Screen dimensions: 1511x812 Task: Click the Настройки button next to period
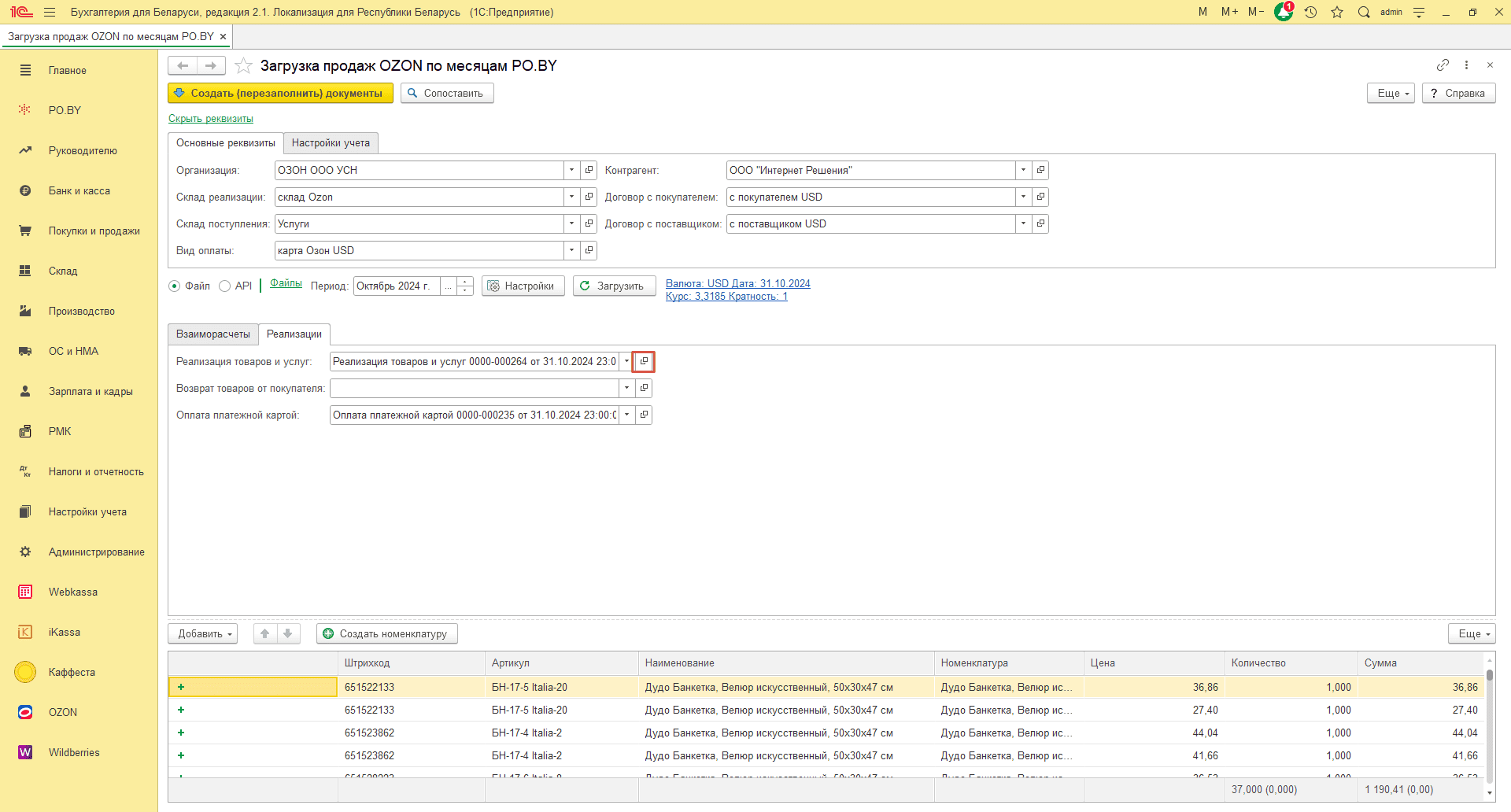tap(523, 286)
